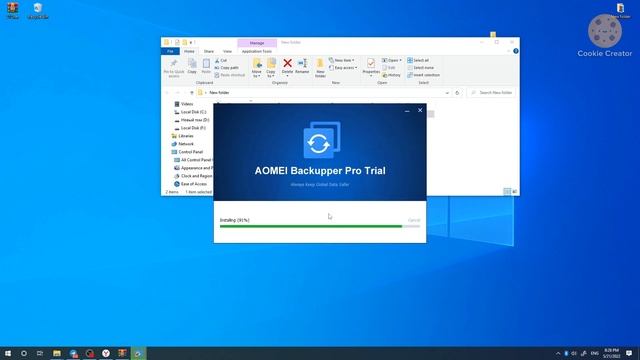Click Copy path in the Clipboard group
The image size is (640, 360).
[227, 68]
